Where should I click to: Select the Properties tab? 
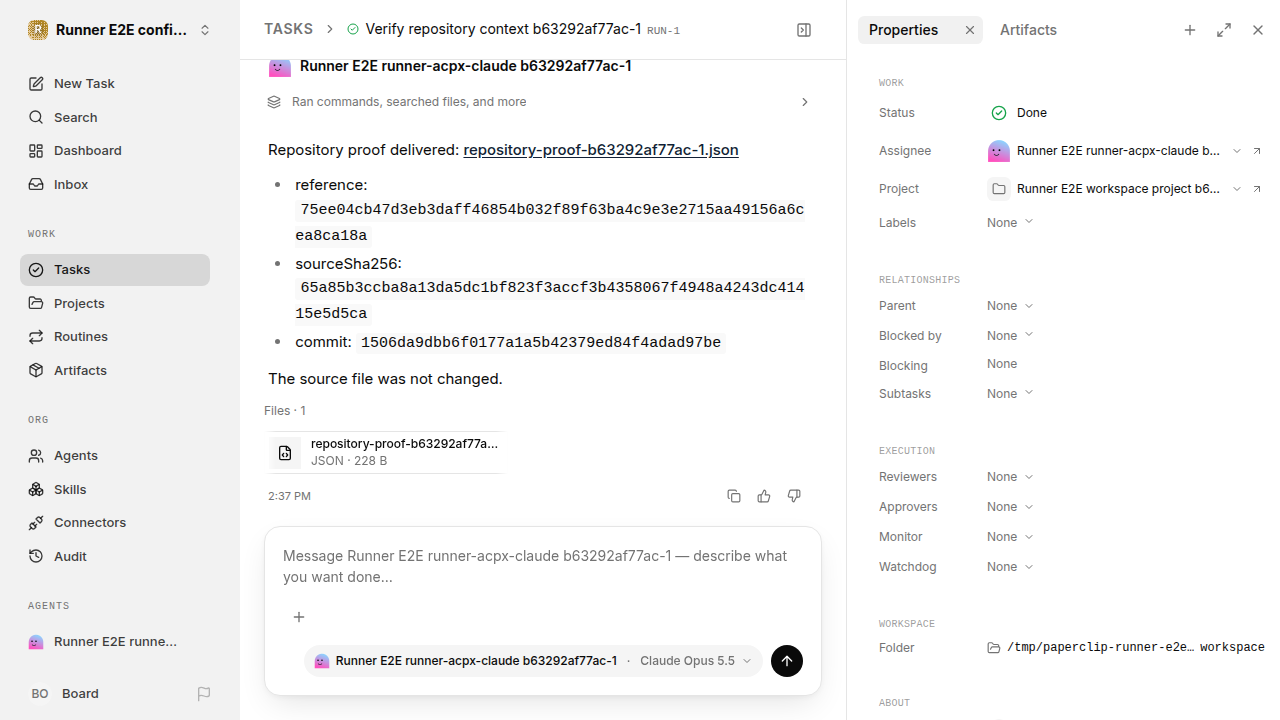point(904,30)
